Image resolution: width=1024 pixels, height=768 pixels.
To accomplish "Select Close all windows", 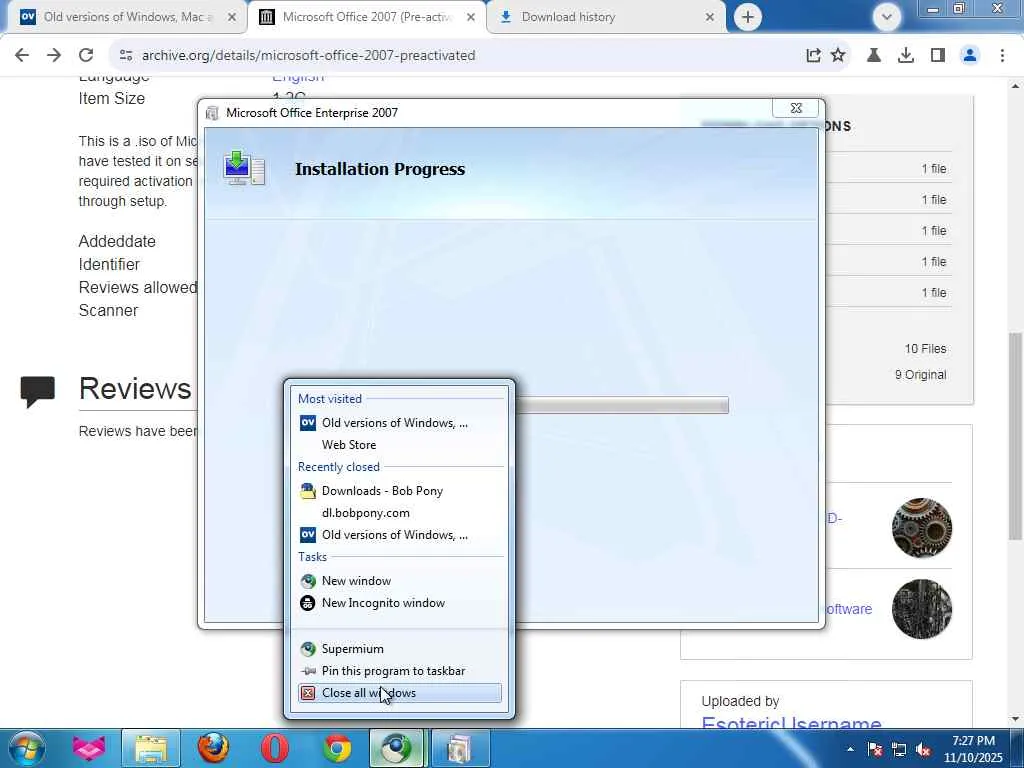I will pos(400,693).
